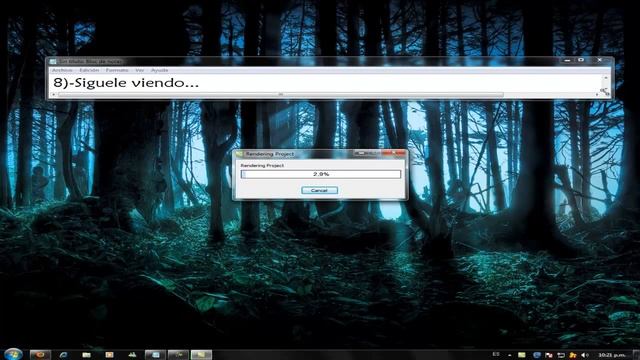The image size is (640, 360).
Task: Click the Notepad scrollbar right arrow
Action: (597, 95)
